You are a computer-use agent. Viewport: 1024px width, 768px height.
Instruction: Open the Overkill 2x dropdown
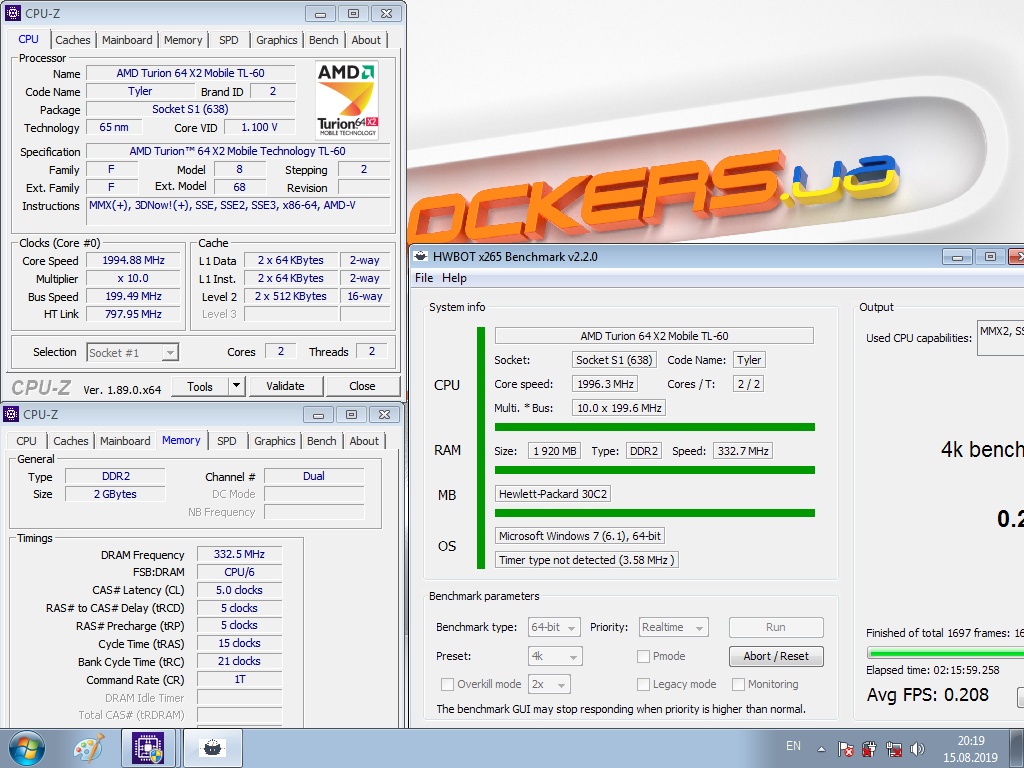pyautogui.click(x=549, y=684)
